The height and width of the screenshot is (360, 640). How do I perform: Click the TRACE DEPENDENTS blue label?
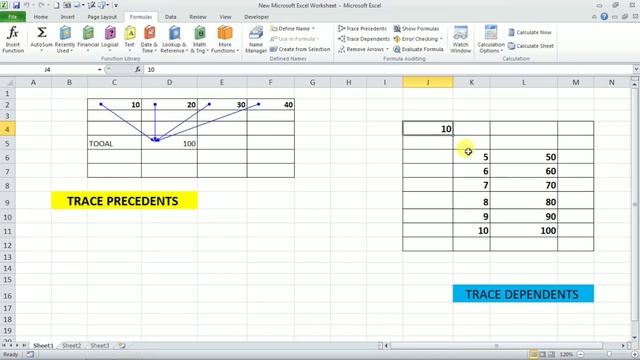(523, 294)
